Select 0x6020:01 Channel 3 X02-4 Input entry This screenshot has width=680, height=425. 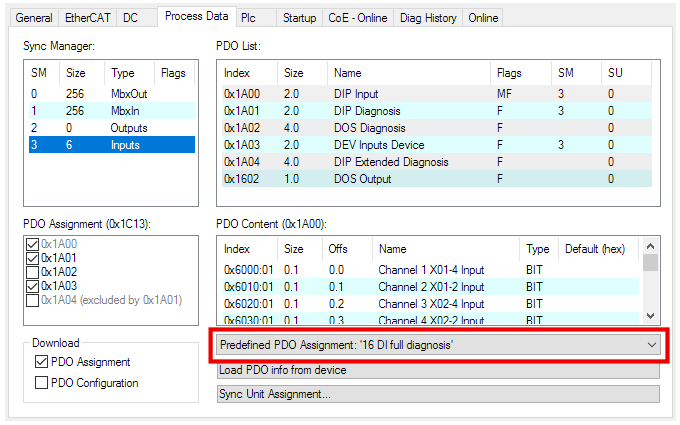tap(431, 304)
